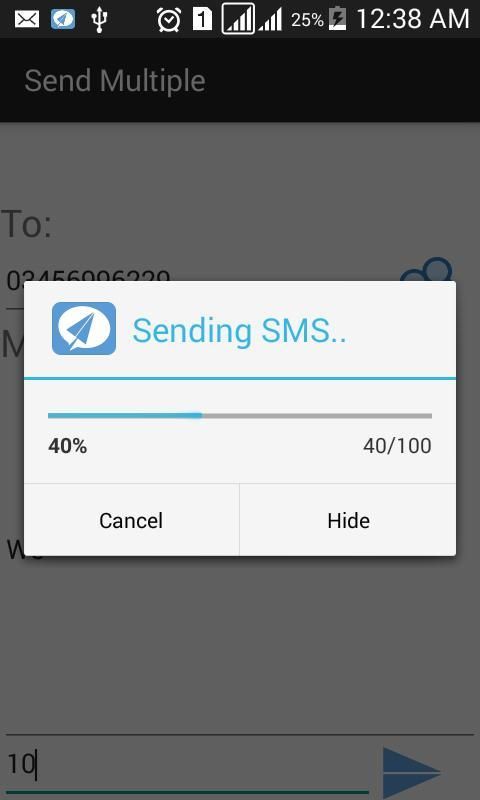Tap the Send Multiple title bar
480x800 pixels.
point(115,81)
